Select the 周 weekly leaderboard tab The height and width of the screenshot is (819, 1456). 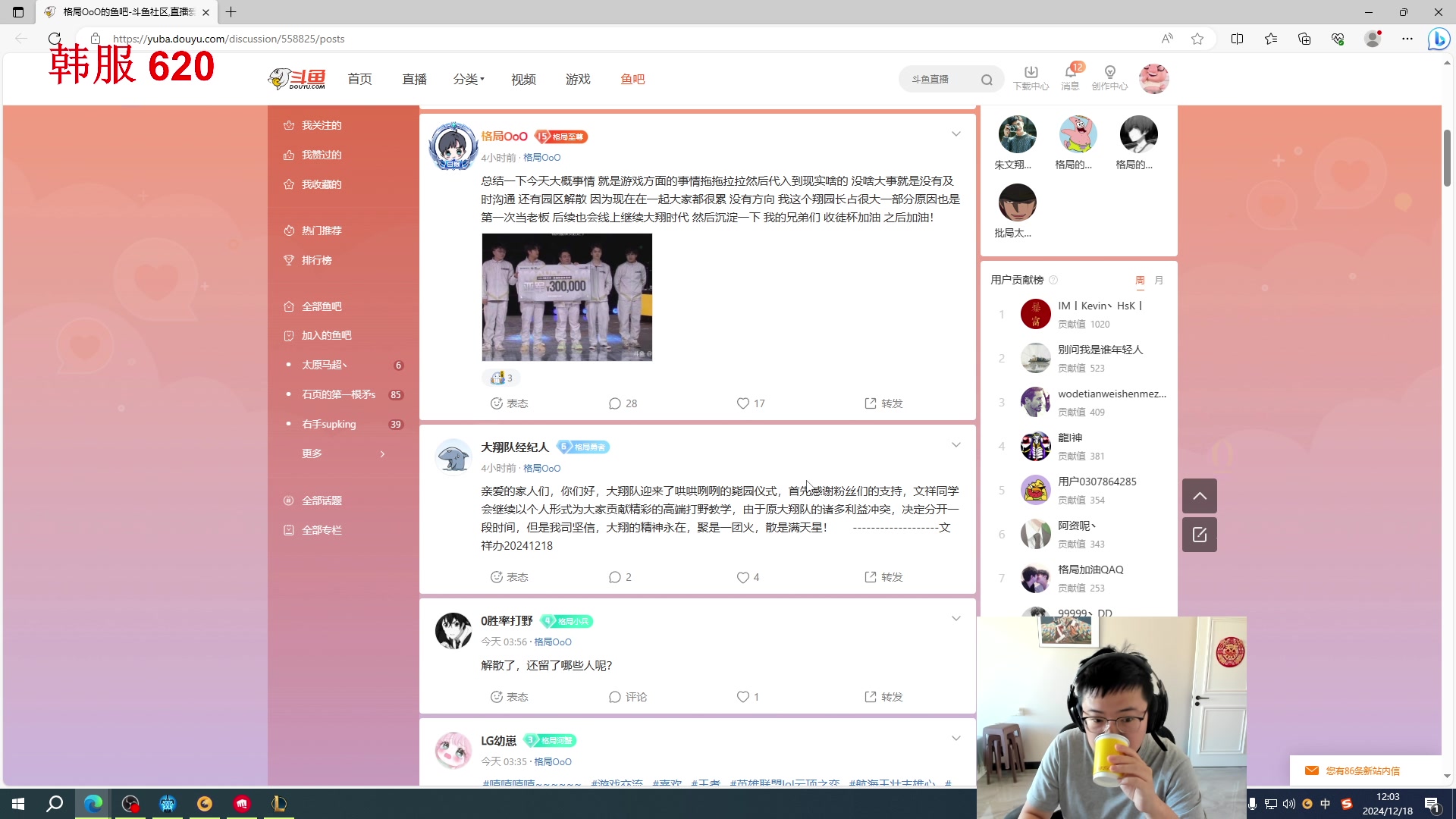click(x=1140, y=280)
